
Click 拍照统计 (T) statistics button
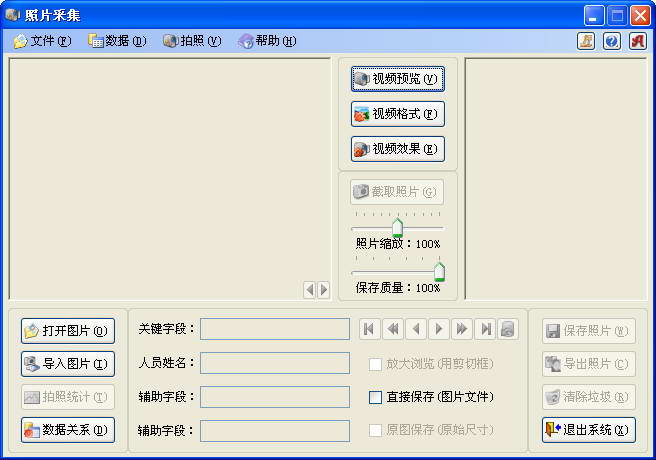click(68, 397)
